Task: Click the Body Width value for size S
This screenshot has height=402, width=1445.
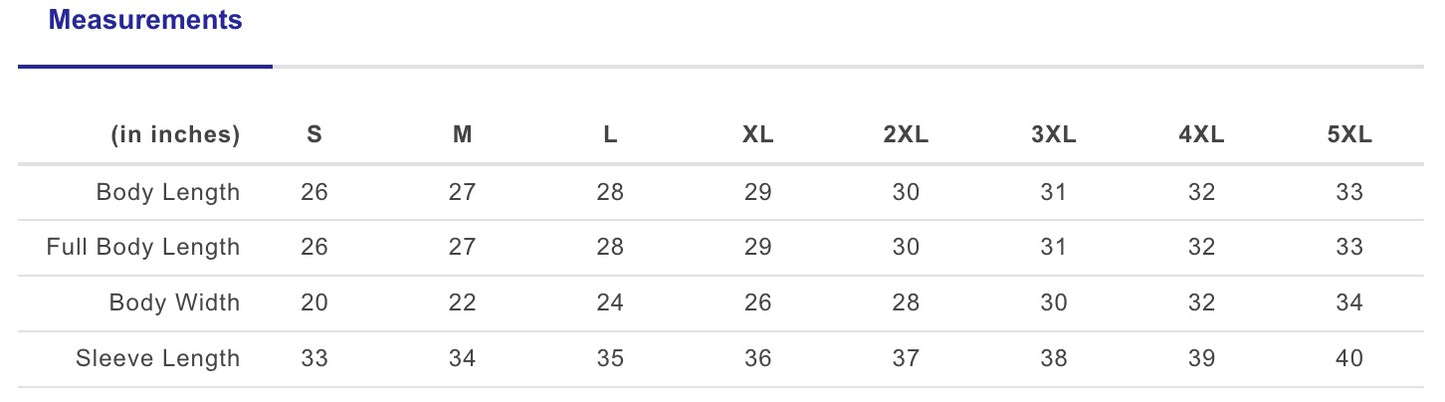Action: point(314,303)
